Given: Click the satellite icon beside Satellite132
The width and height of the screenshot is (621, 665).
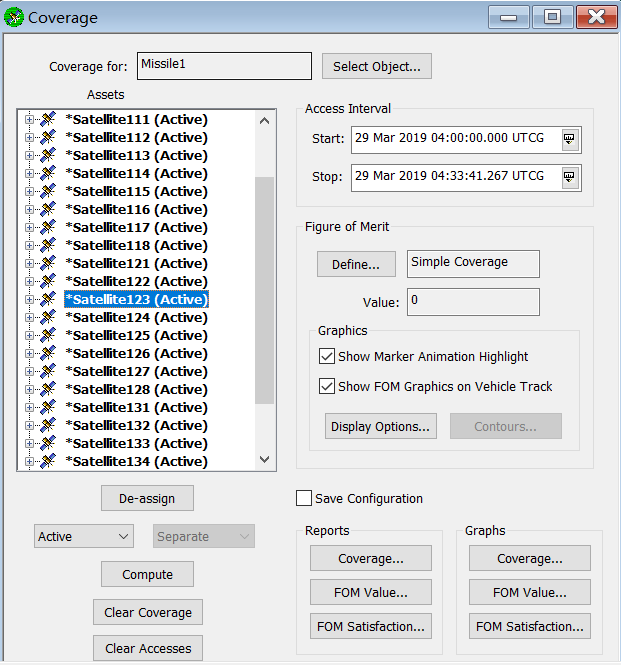Looking at the screenshot, I should click(48, 425).
